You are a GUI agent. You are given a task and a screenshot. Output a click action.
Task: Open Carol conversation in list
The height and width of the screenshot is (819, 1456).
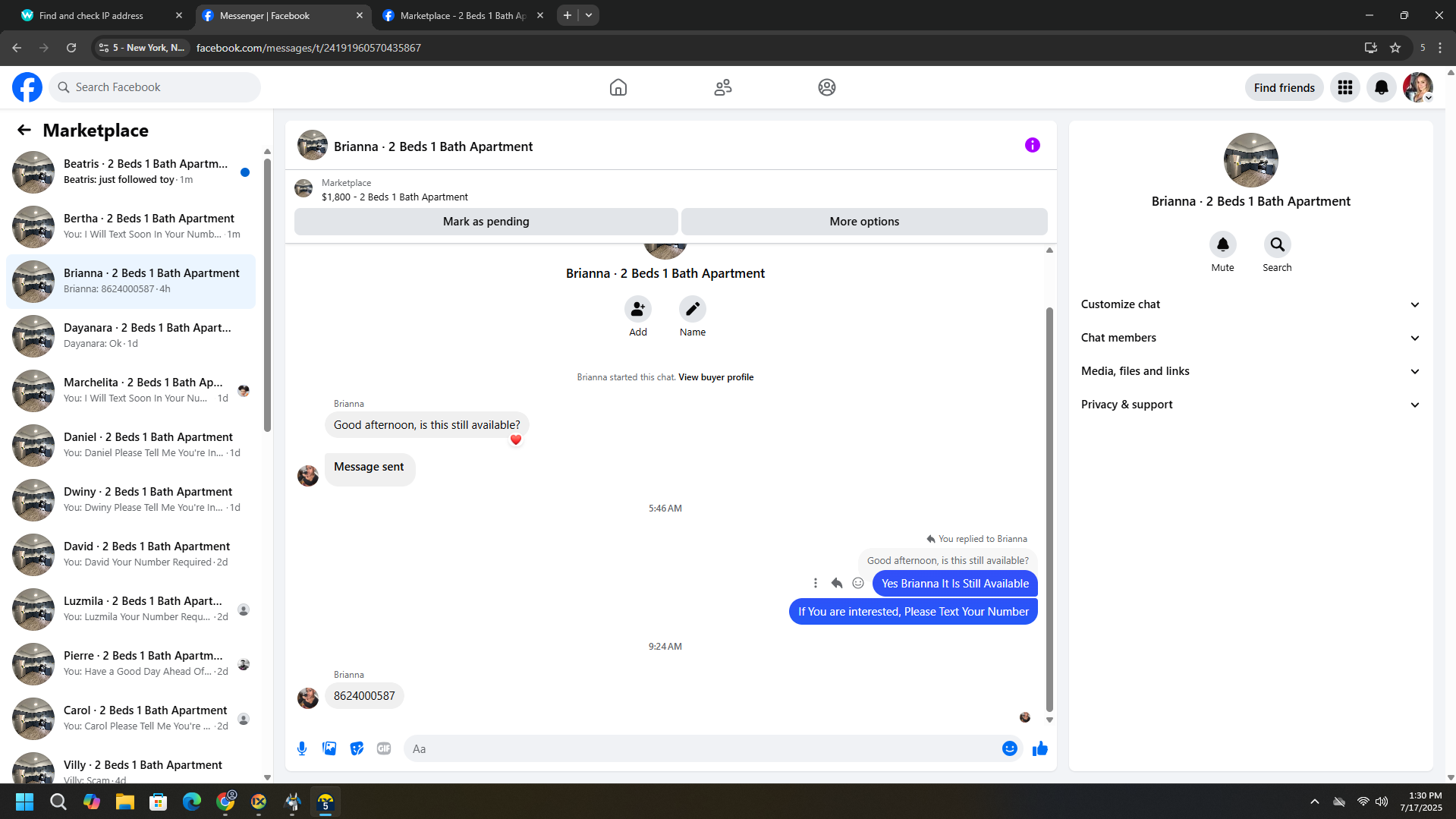click(131, 719)
